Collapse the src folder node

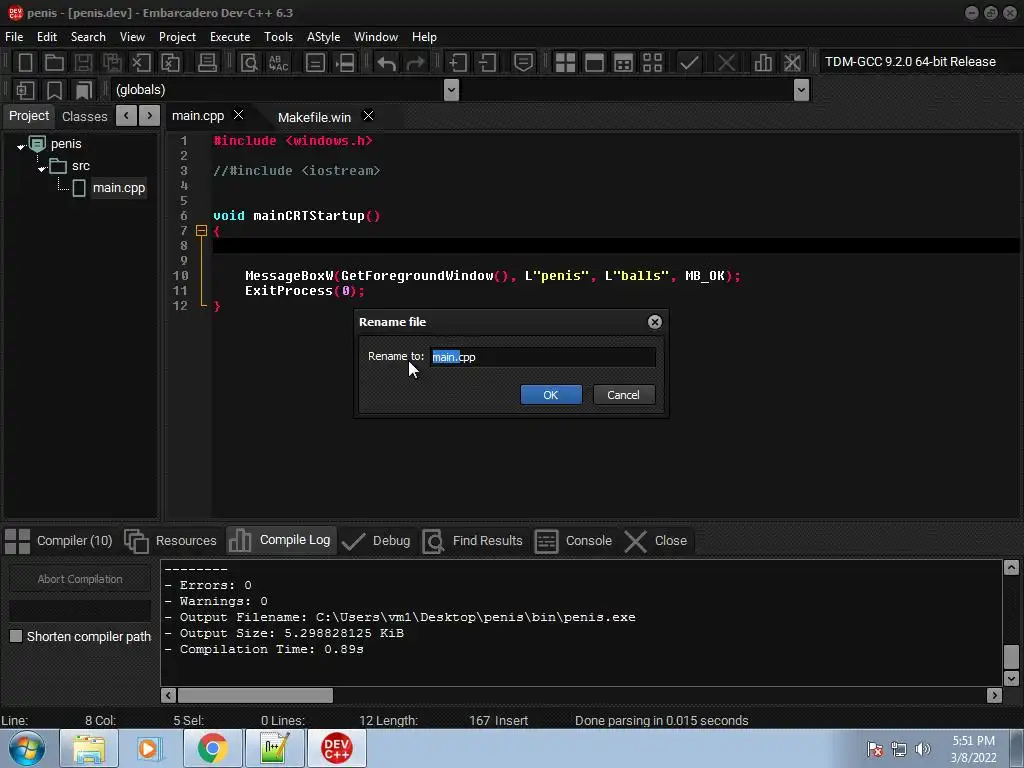pyautogui.click(x=42, y=168)
